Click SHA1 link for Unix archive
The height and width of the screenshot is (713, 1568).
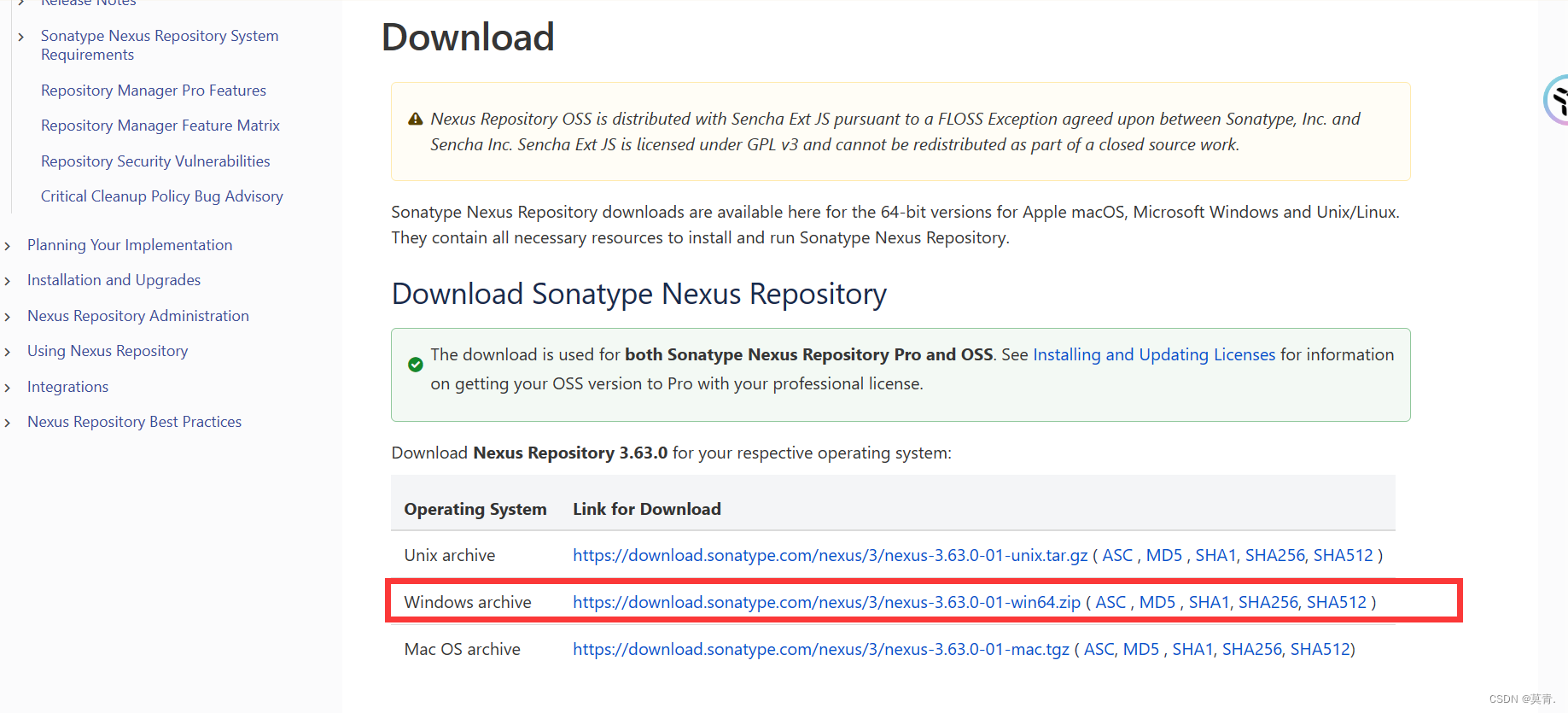[1216, 555]
